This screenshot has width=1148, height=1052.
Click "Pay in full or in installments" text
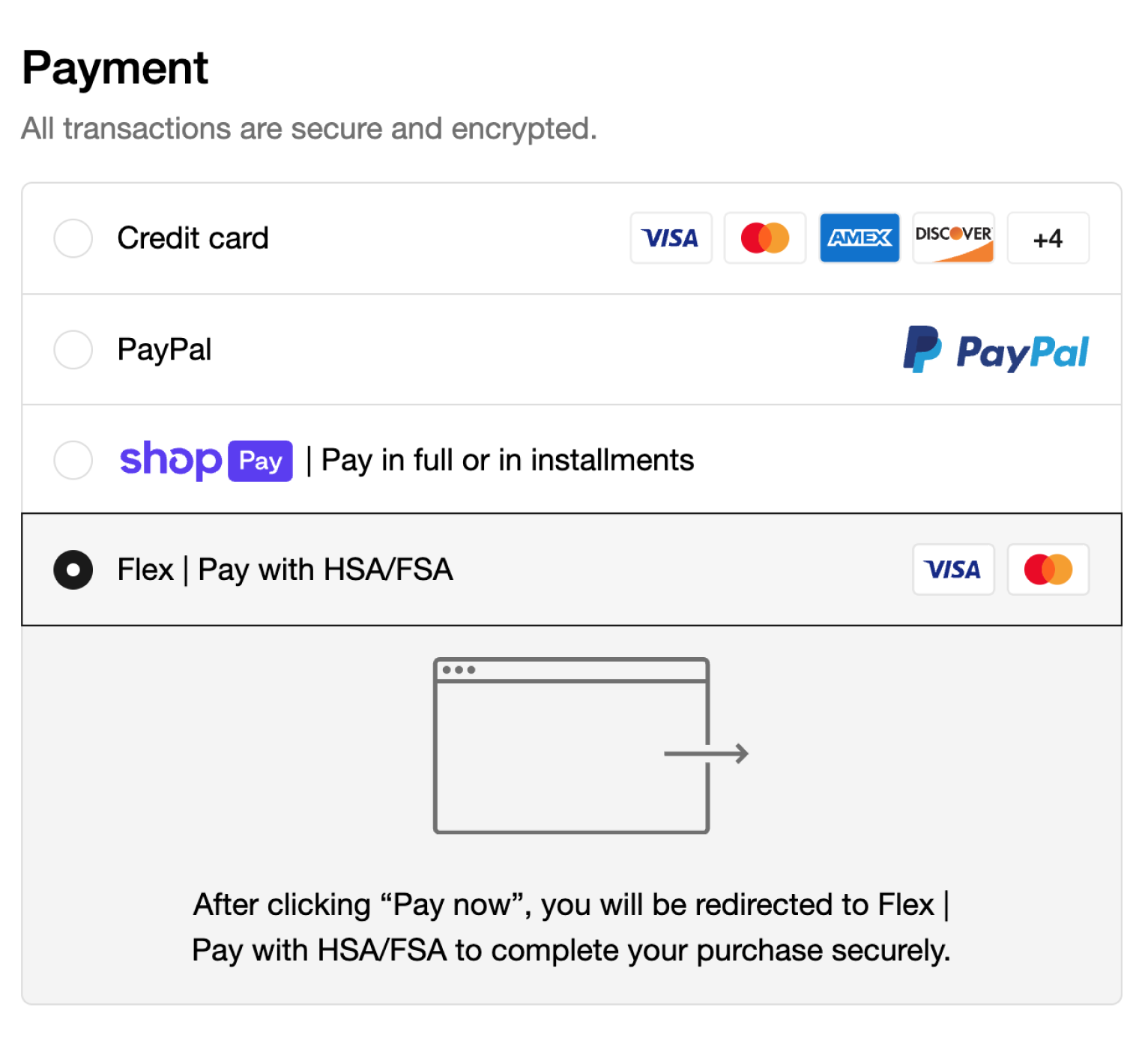click(x=507, y=460)
